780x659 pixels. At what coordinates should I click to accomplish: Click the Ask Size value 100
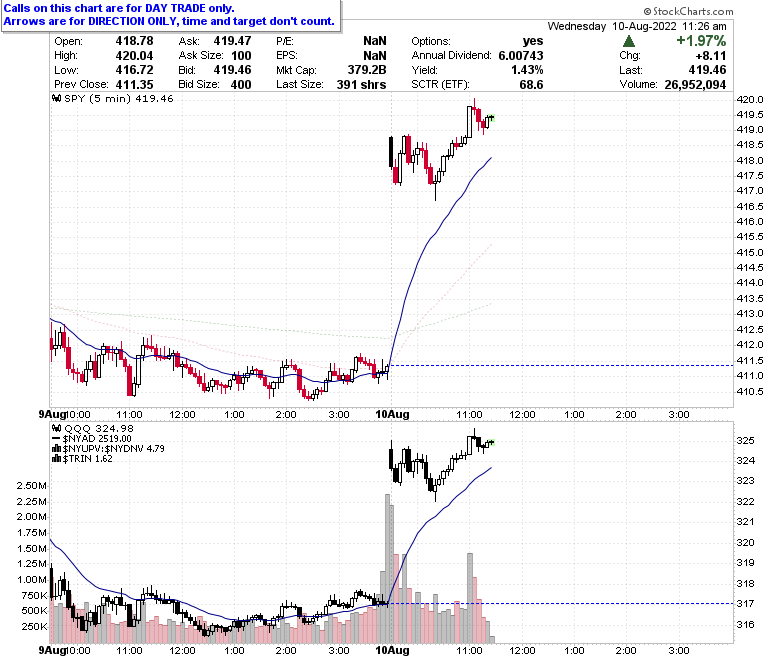coord(241,55)
